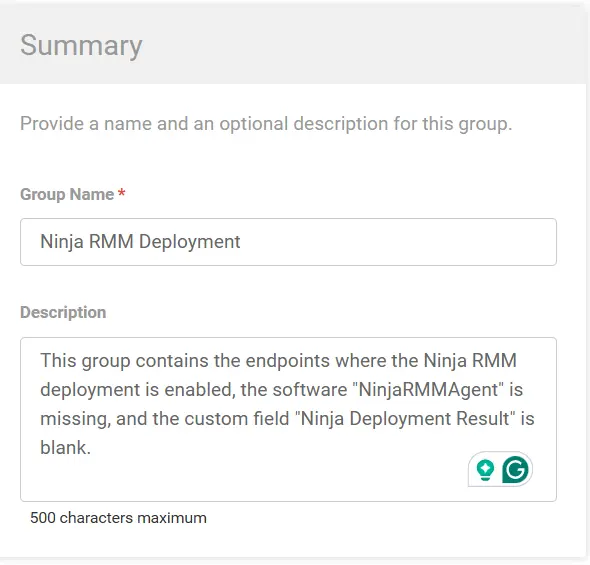Click the Group Name input field
This screenshot has width=590, height=565.
pos(288,242)
